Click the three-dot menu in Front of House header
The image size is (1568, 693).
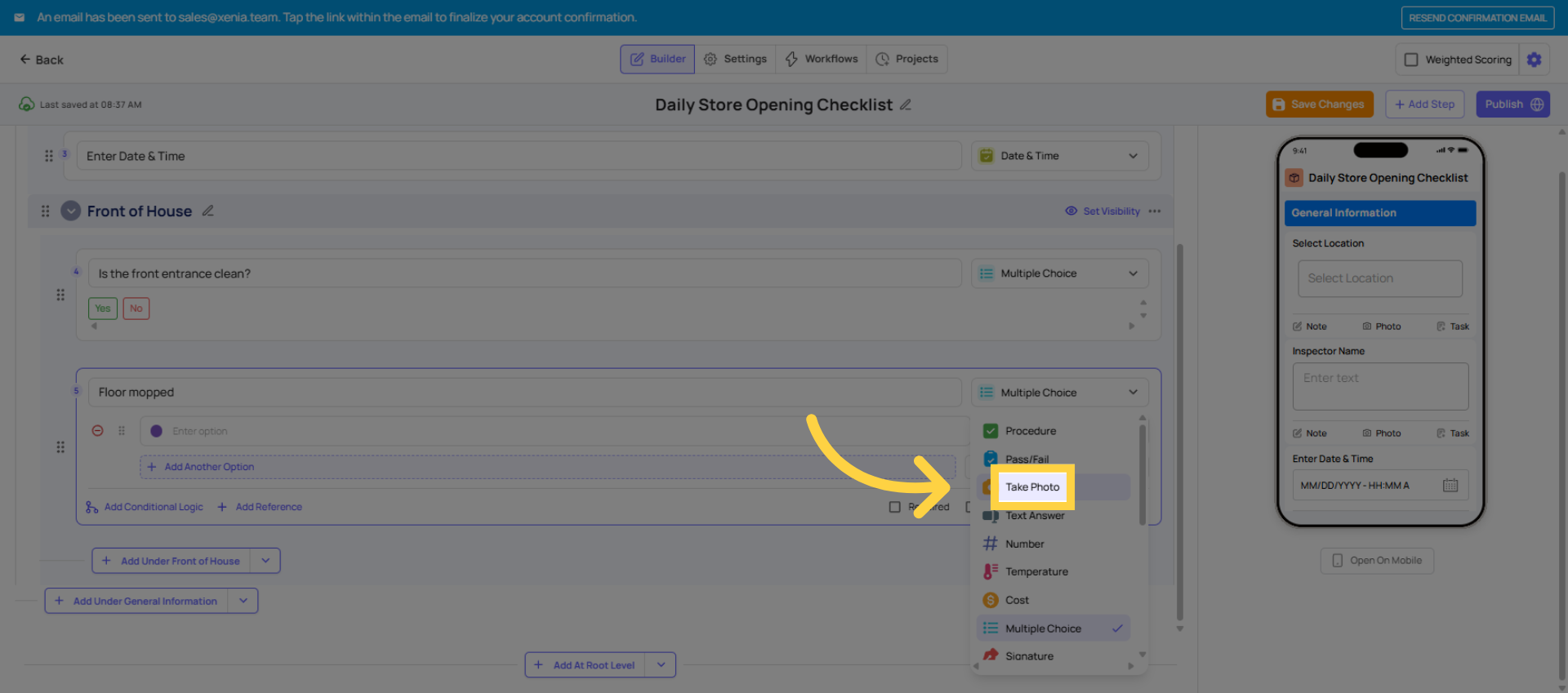(x=1154, y=211)
